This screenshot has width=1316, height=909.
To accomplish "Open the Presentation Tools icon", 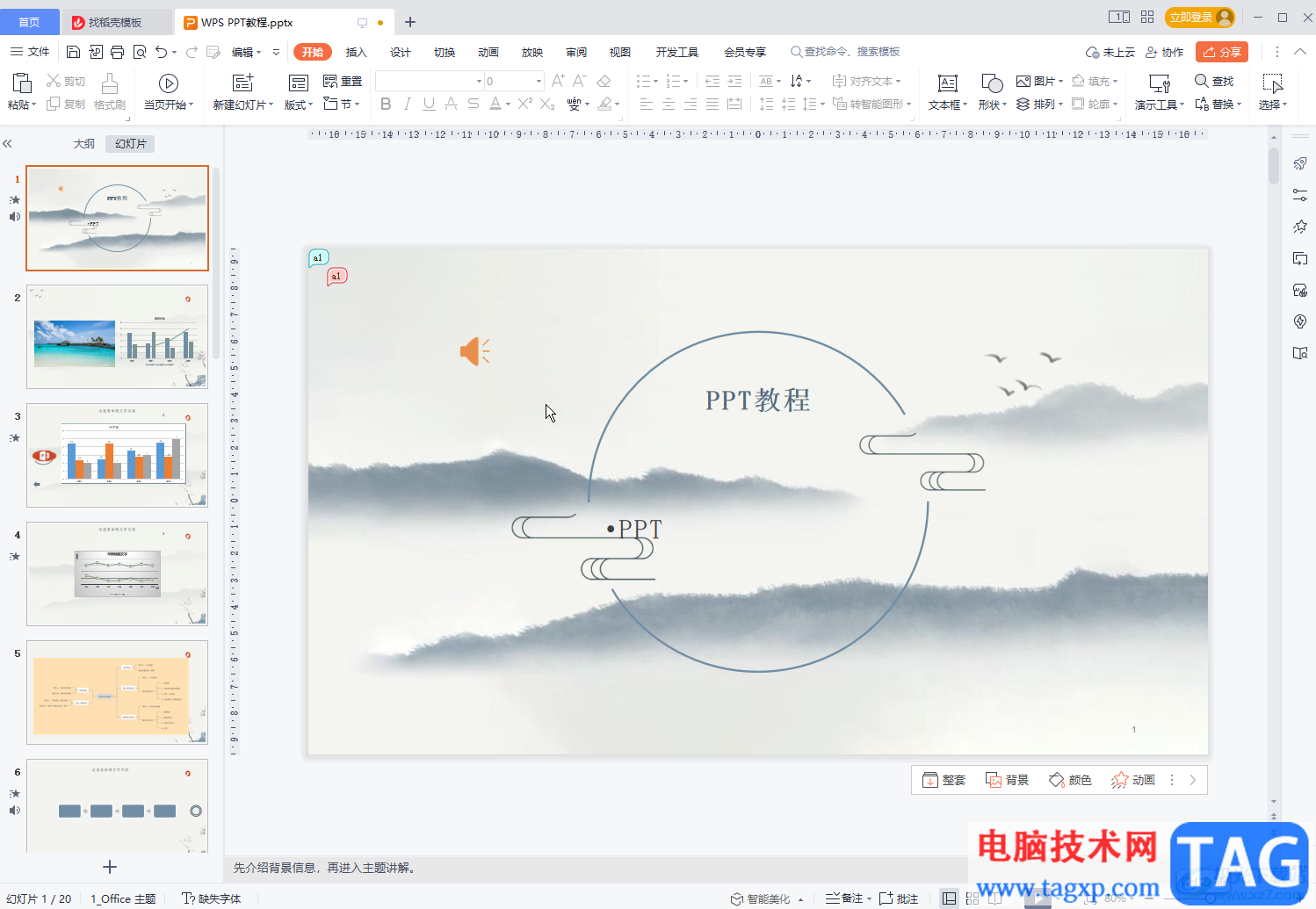I will point(1160,83).
